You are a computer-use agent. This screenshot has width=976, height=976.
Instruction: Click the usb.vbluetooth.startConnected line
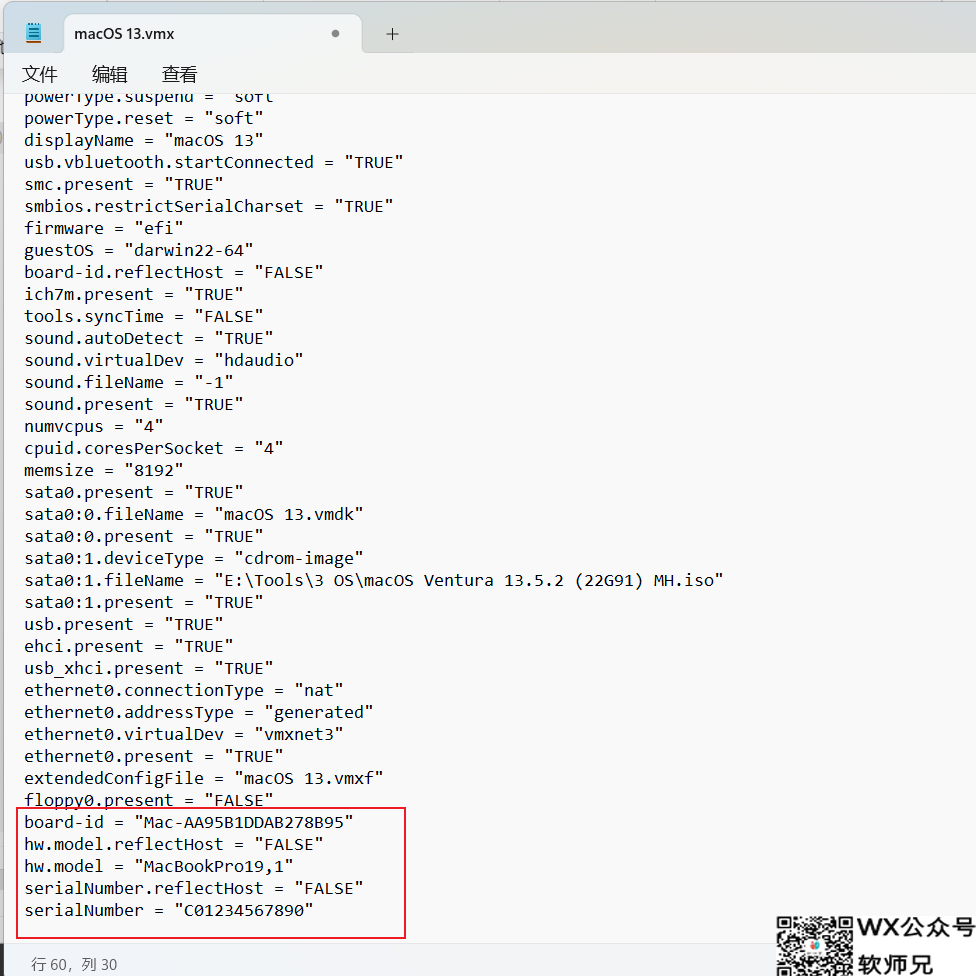coord(214,162)
